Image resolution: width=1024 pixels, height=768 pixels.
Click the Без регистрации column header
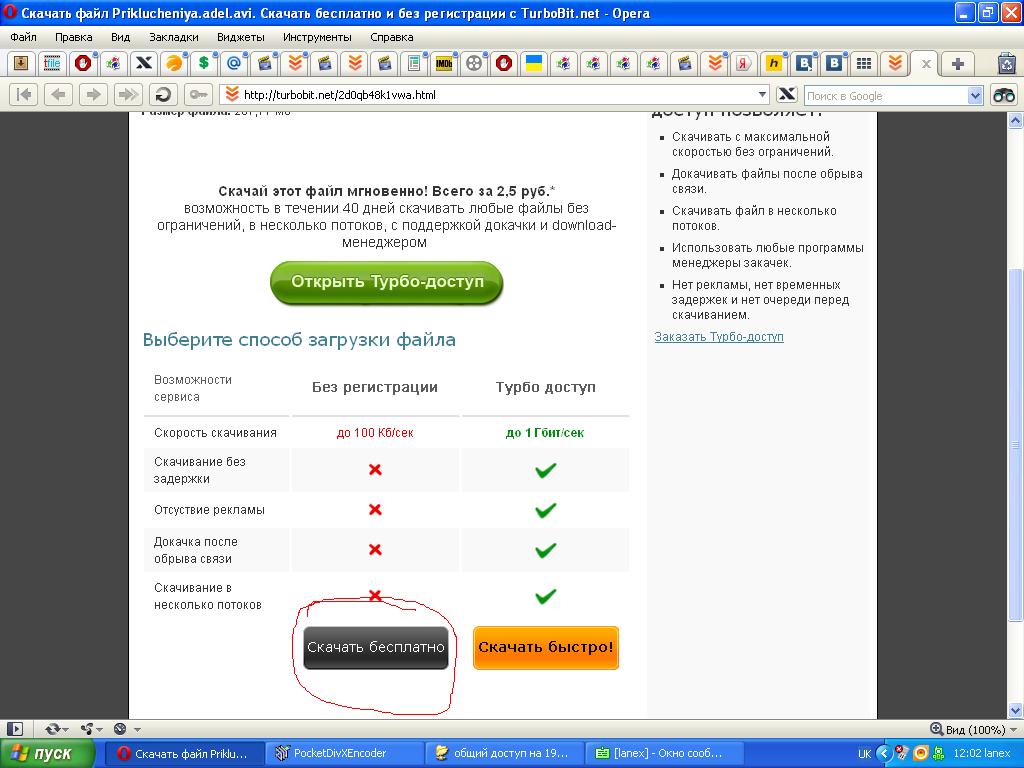(375, 387)
